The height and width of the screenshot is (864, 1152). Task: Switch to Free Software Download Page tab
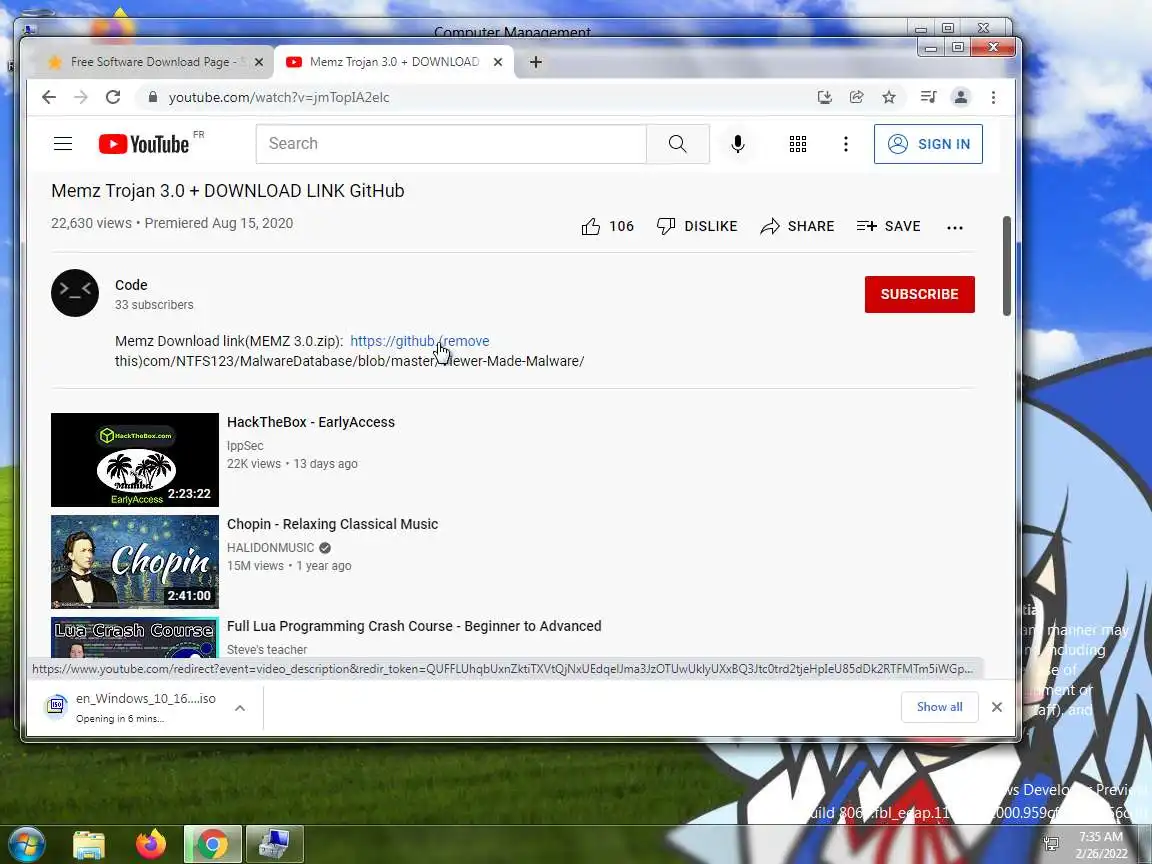(x=149, y=62)
